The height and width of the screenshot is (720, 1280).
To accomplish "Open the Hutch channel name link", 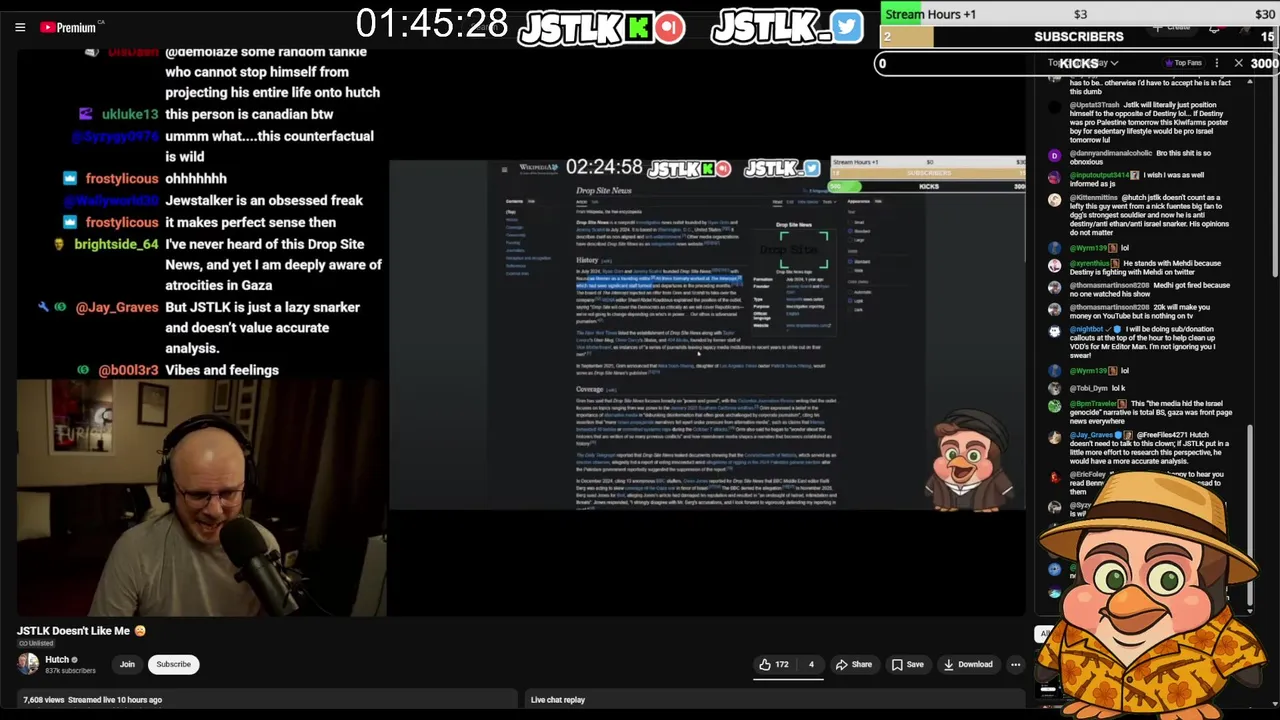I will click(57, 660).
